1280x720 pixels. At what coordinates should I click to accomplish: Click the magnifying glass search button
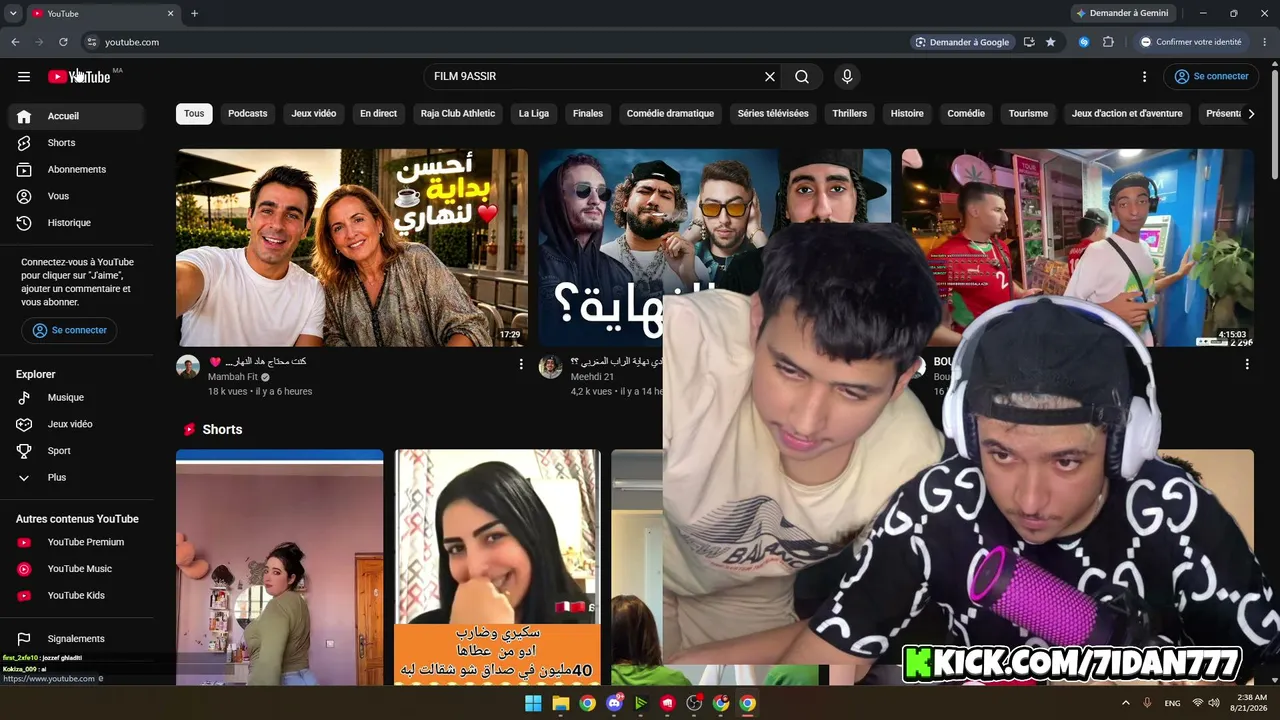(802, 76)
